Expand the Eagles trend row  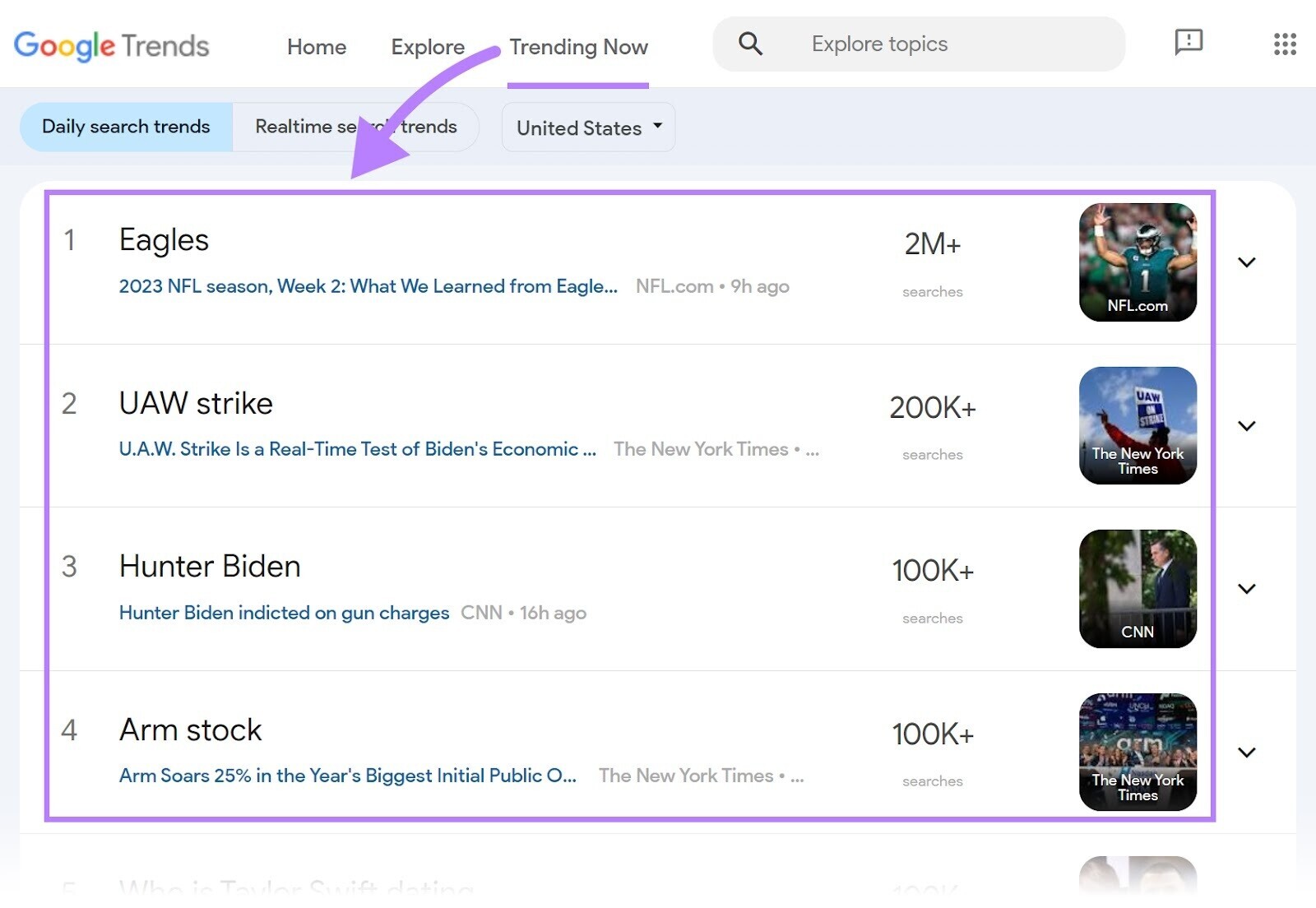click(1246, 262)
